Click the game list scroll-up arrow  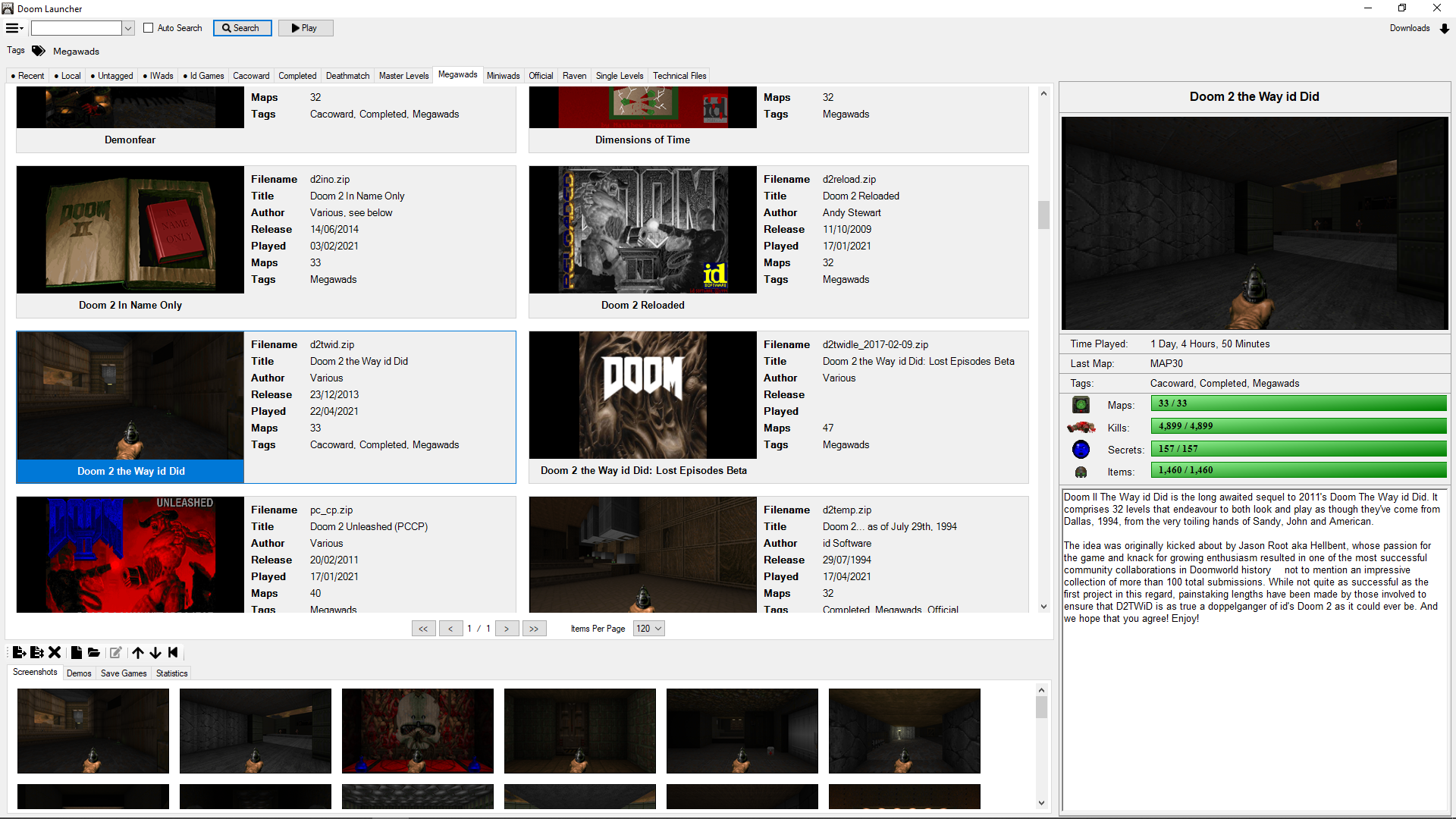point(1043,94)
